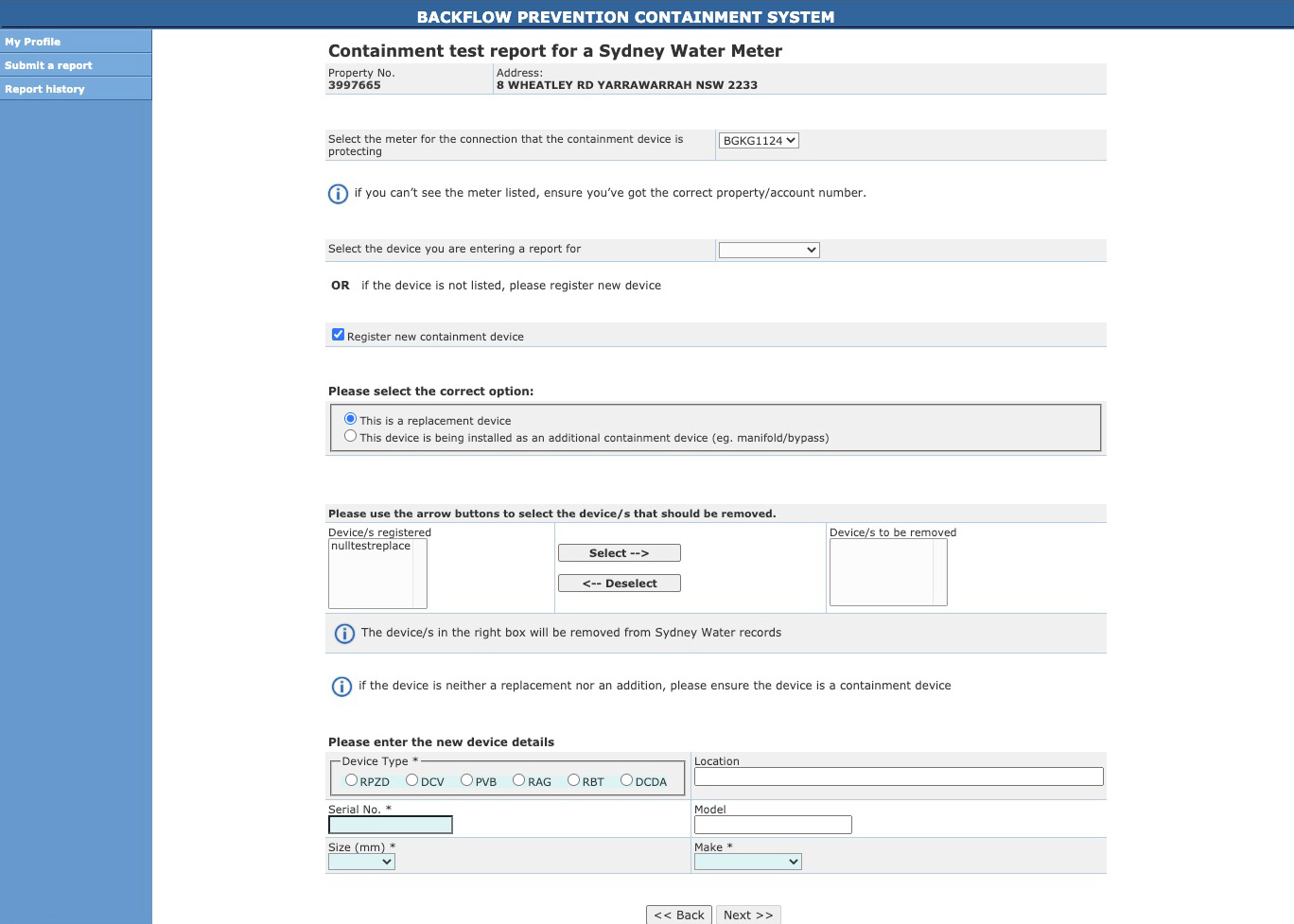Viewport: 1294px width, 924px height.
Task: Click info icon beside containment device note
Action: coord(341,687)
